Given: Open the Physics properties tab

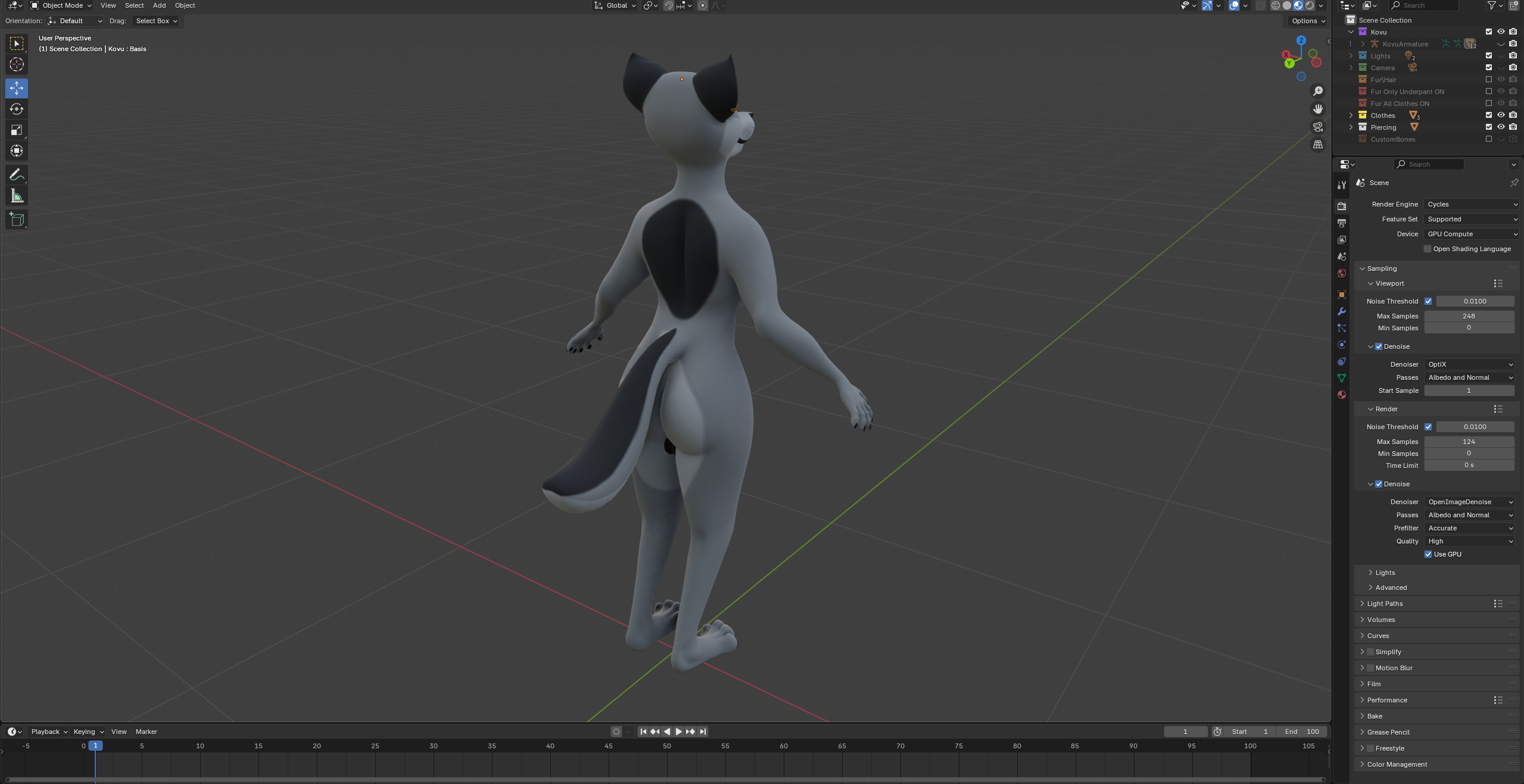Looking at the screenshot, I should 1341,345.
